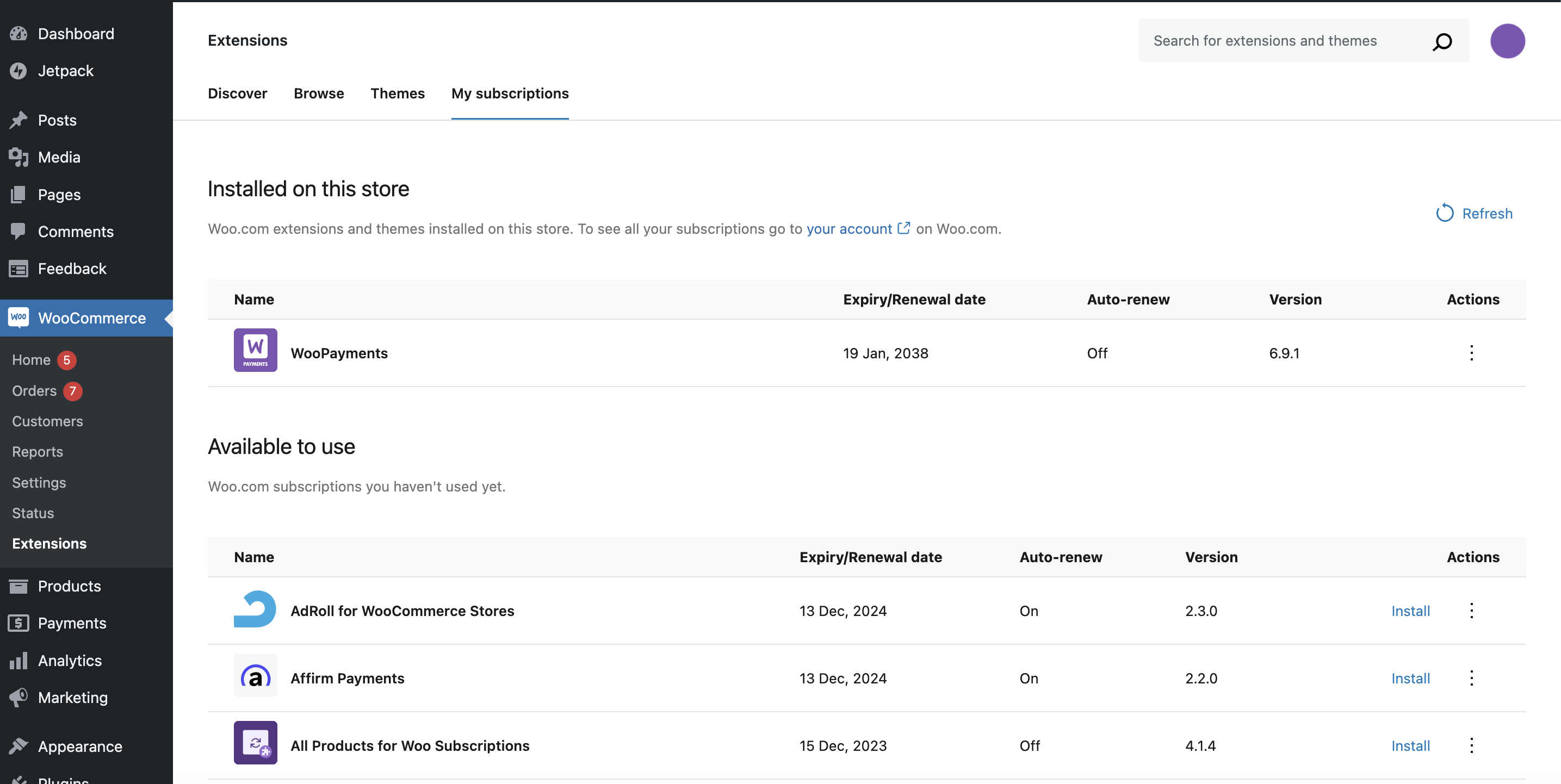Viewport: 1561px width, 784px height.
Task: Open Analytics via the bar chart icon
Action: pyautogui.click(x=18, y=660)
